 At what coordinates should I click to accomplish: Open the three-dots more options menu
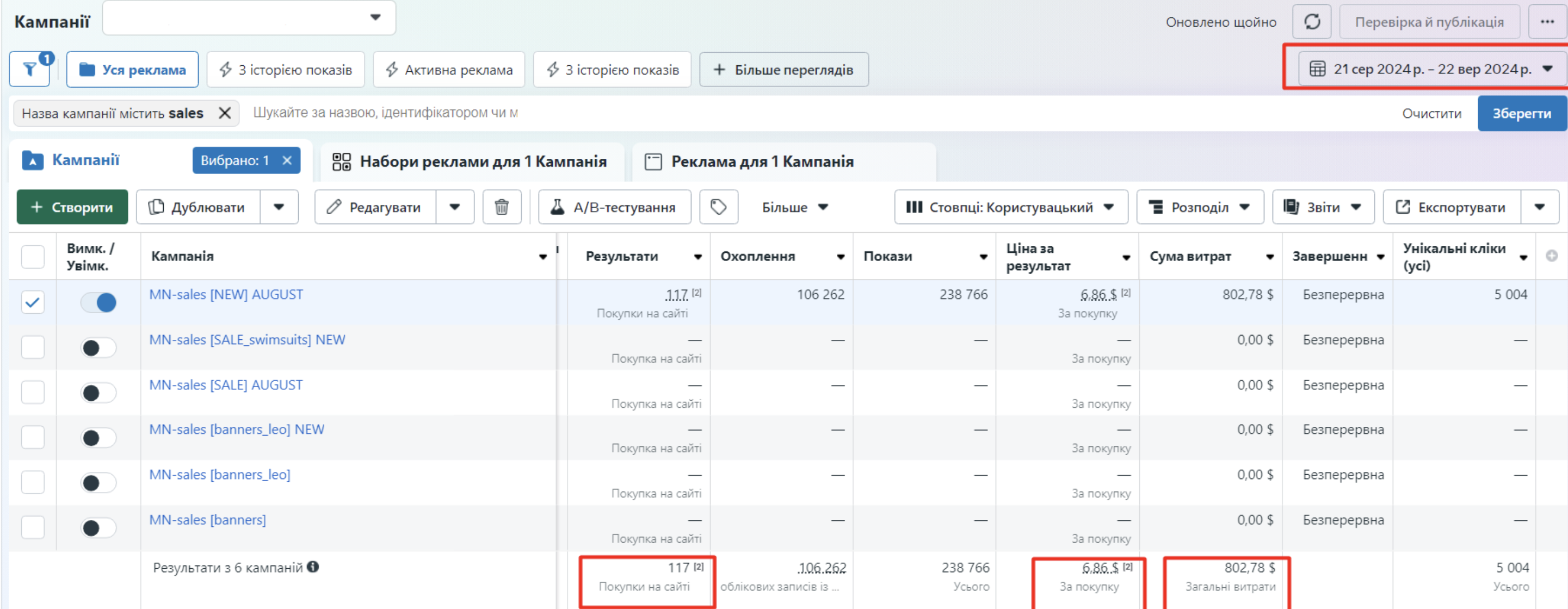pos(1547,22)
